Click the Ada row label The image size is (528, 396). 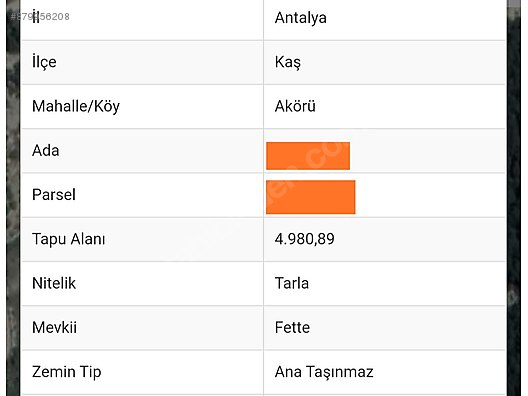pos(45,151)
